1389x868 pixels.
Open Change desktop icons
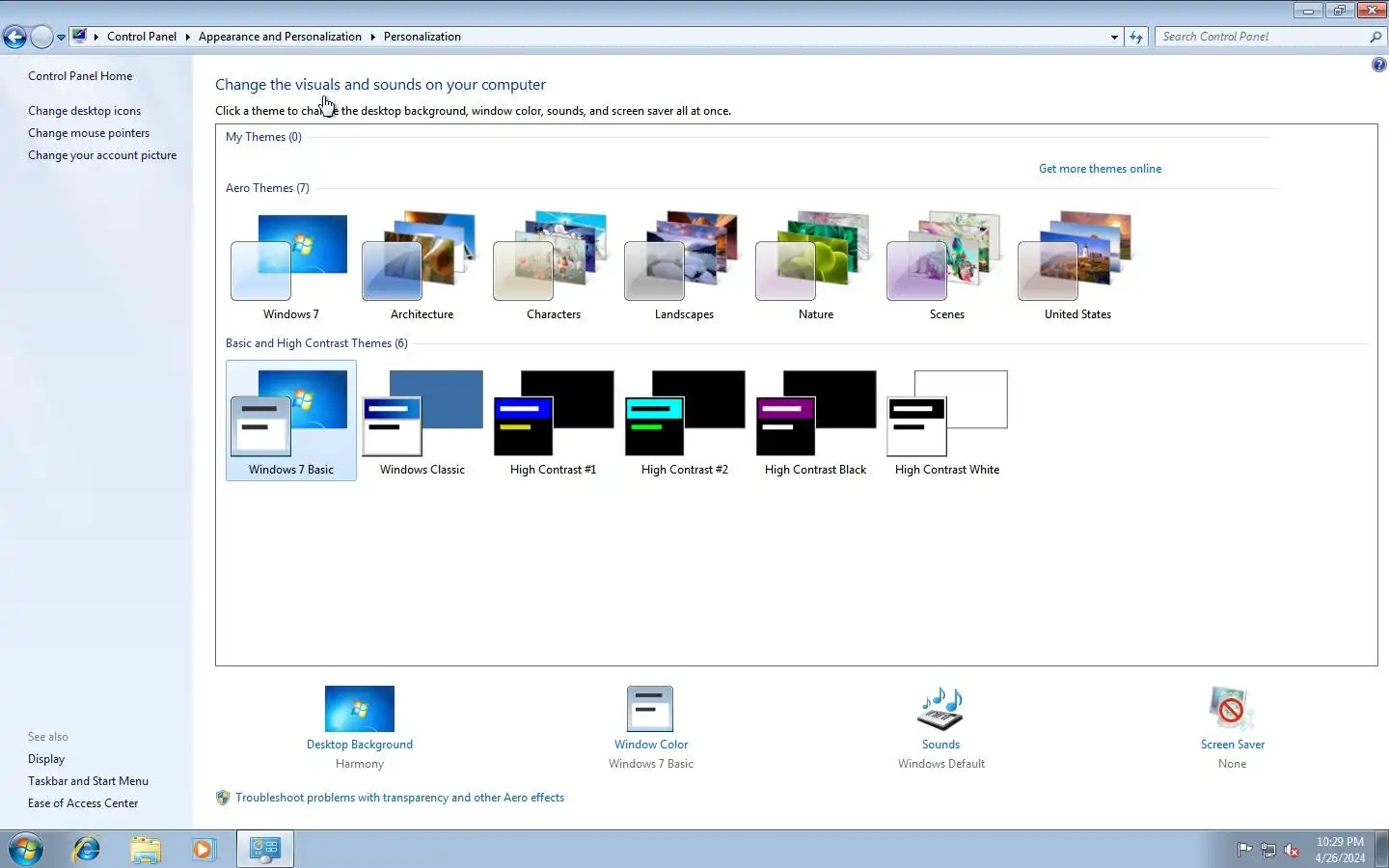[x=84, y=111]
